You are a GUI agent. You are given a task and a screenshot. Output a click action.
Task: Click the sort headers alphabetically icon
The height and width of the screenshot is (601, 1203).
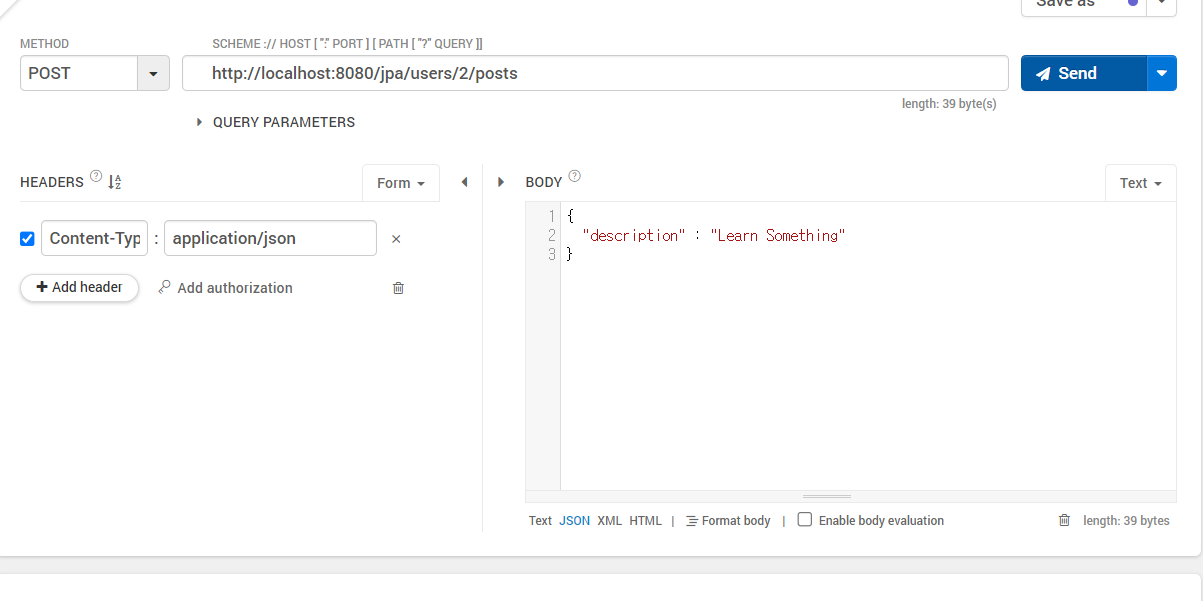pos(114,182)
